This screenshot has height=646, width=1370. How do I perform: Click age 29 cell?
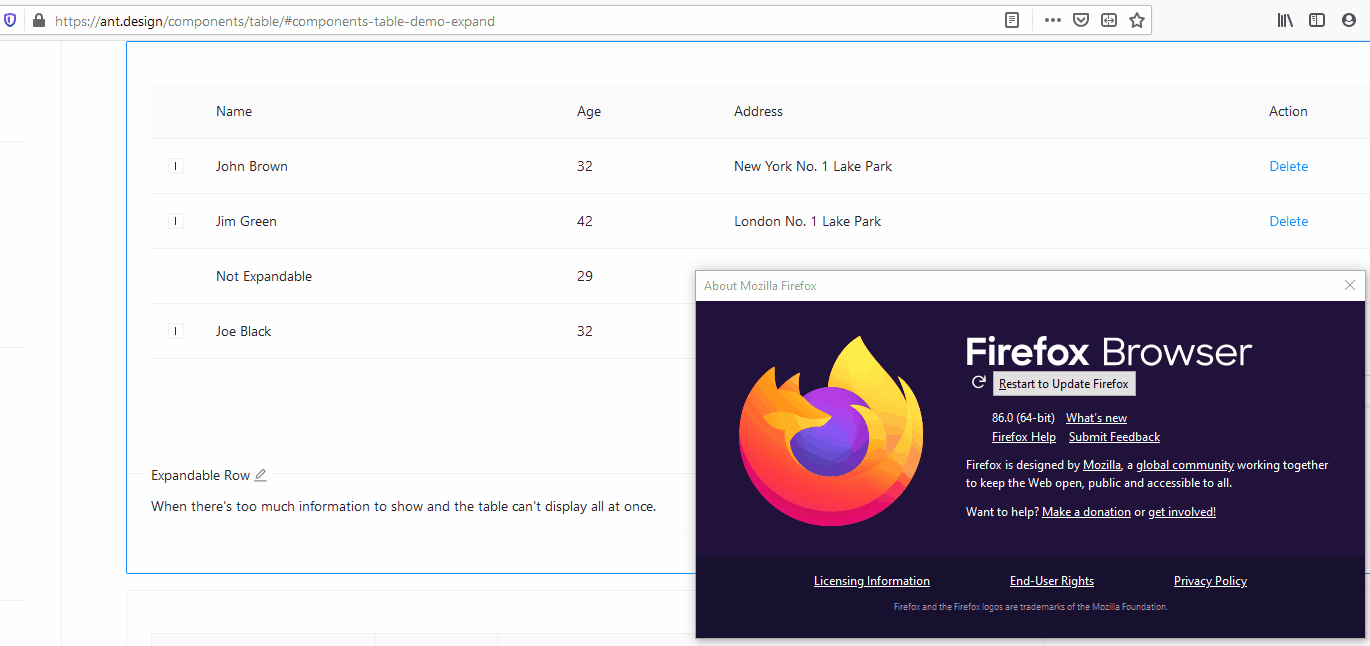[585, 276]
